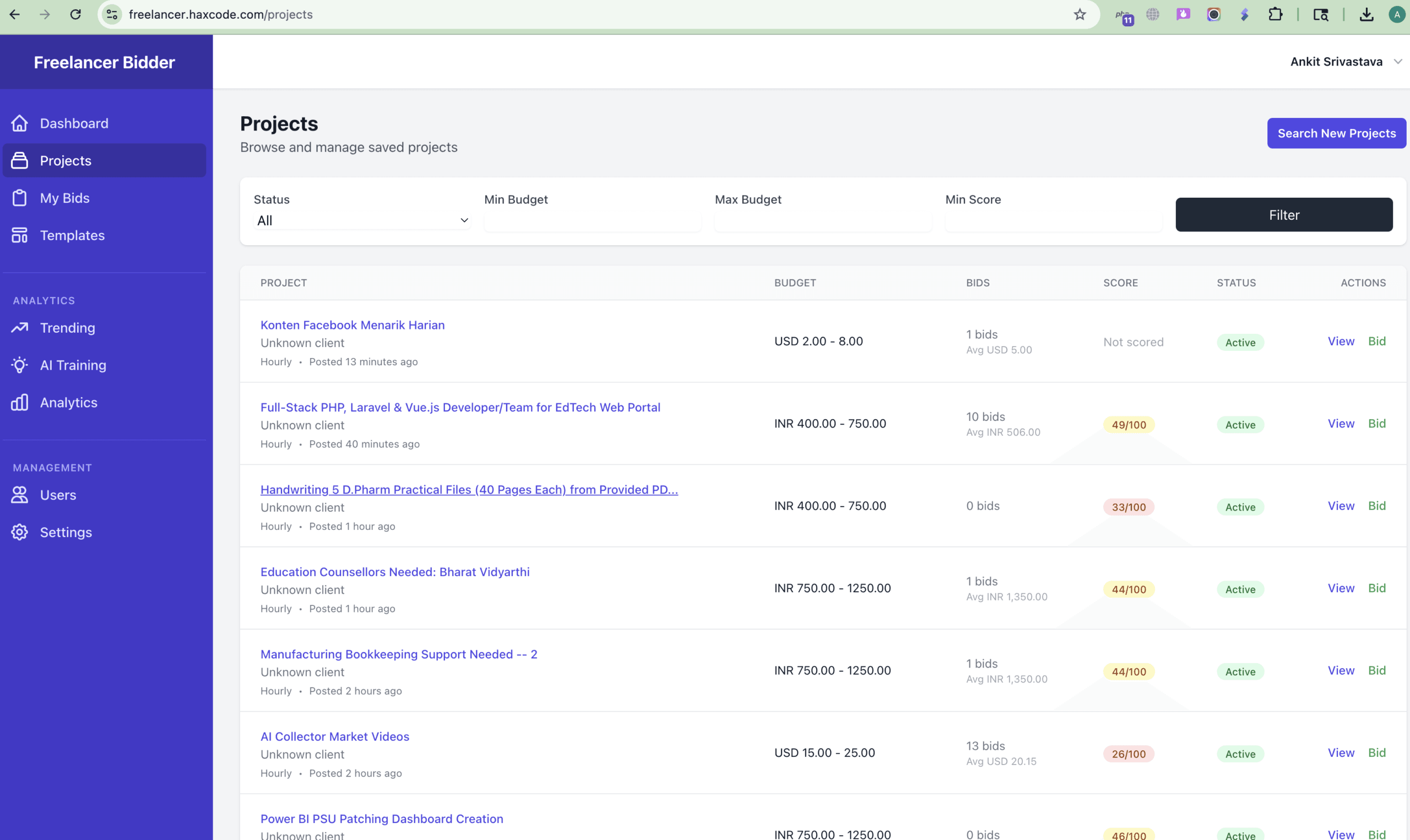Viewport: 1410px width, 840px height.
Task: Open My Bids sidebar item
Action: point(64,198)
